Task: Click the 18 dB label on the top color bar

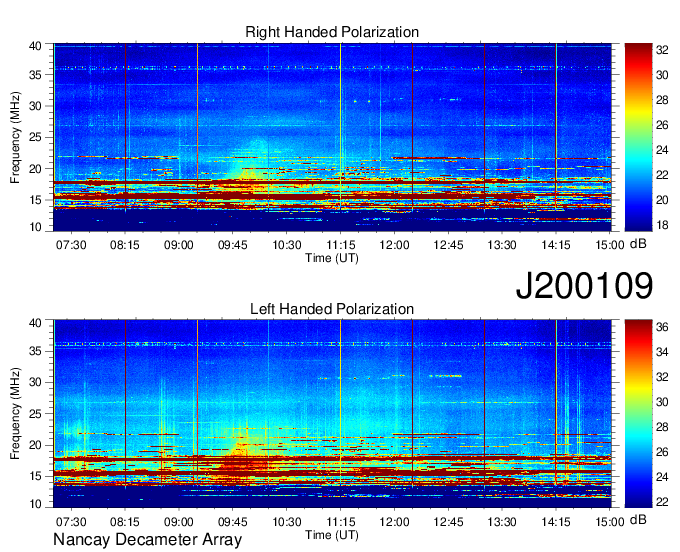Action: tap(662, 225)
